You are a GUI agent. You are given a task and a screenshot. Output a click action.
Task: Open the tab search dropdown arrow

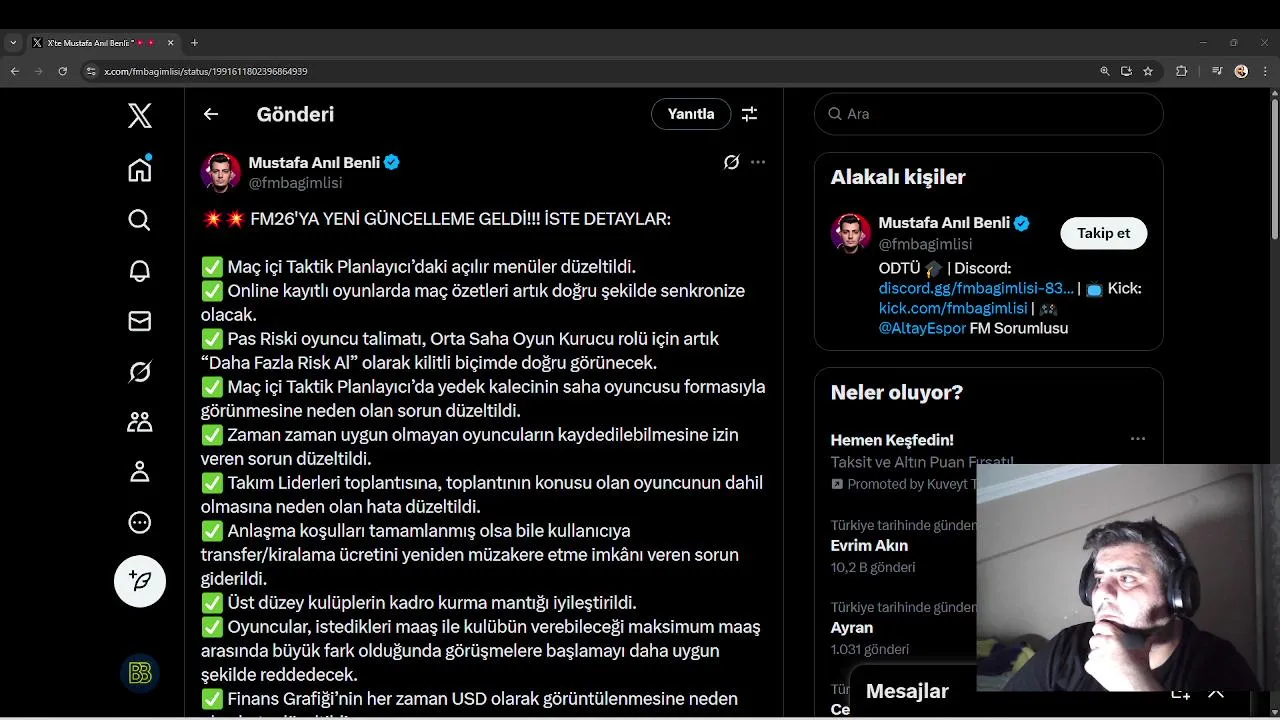13,43
